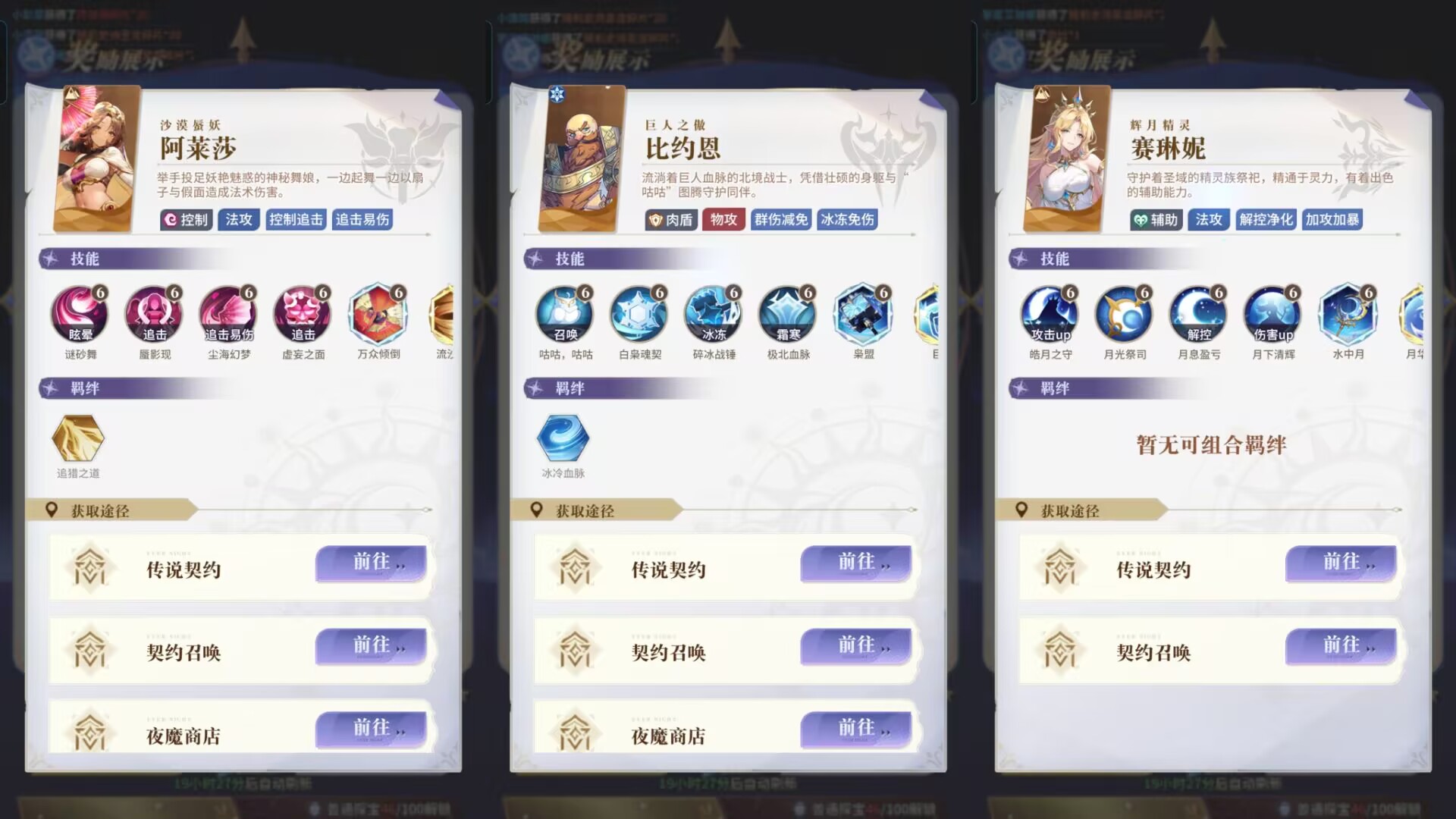
Task: Tap the 追猎之道 bond icon
Action: pos(77,438)
